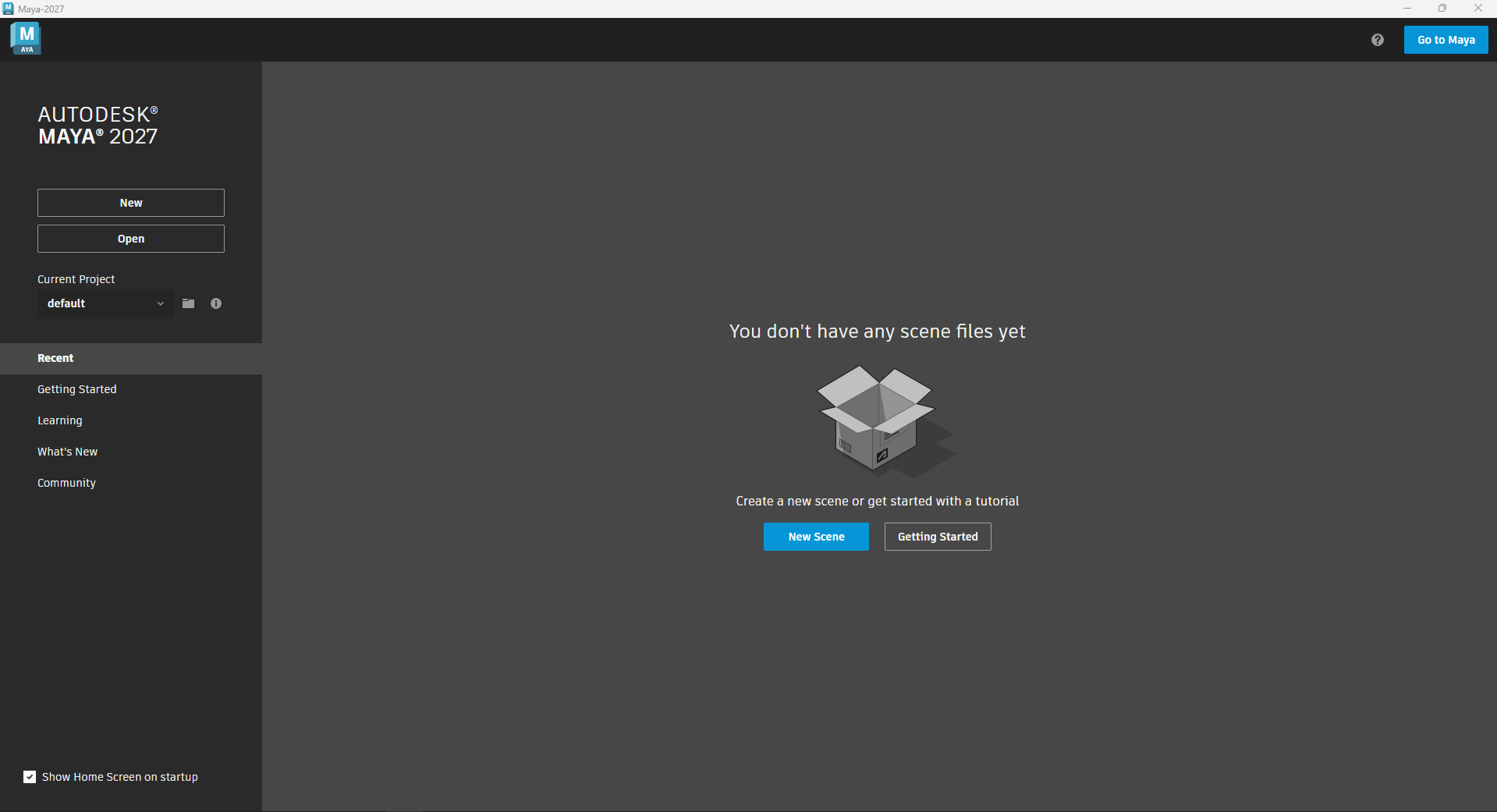Go to the Community section

(x=131, y=483)
